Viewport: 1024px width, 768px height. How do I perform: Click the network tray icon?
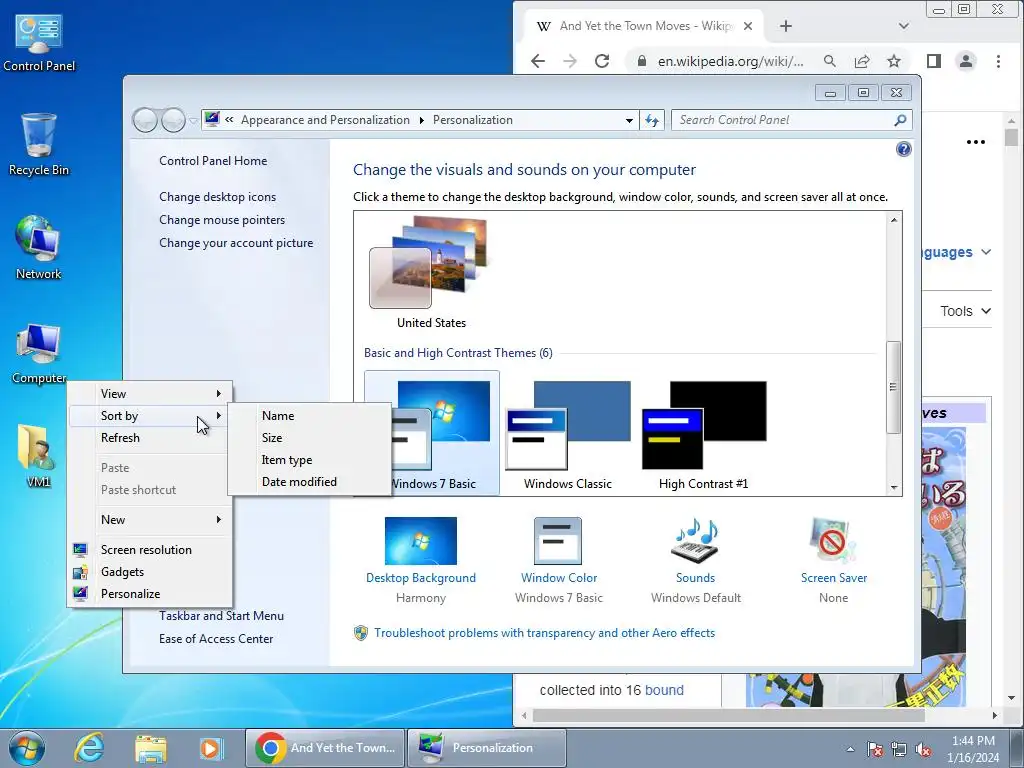click(x=899, y=749)
